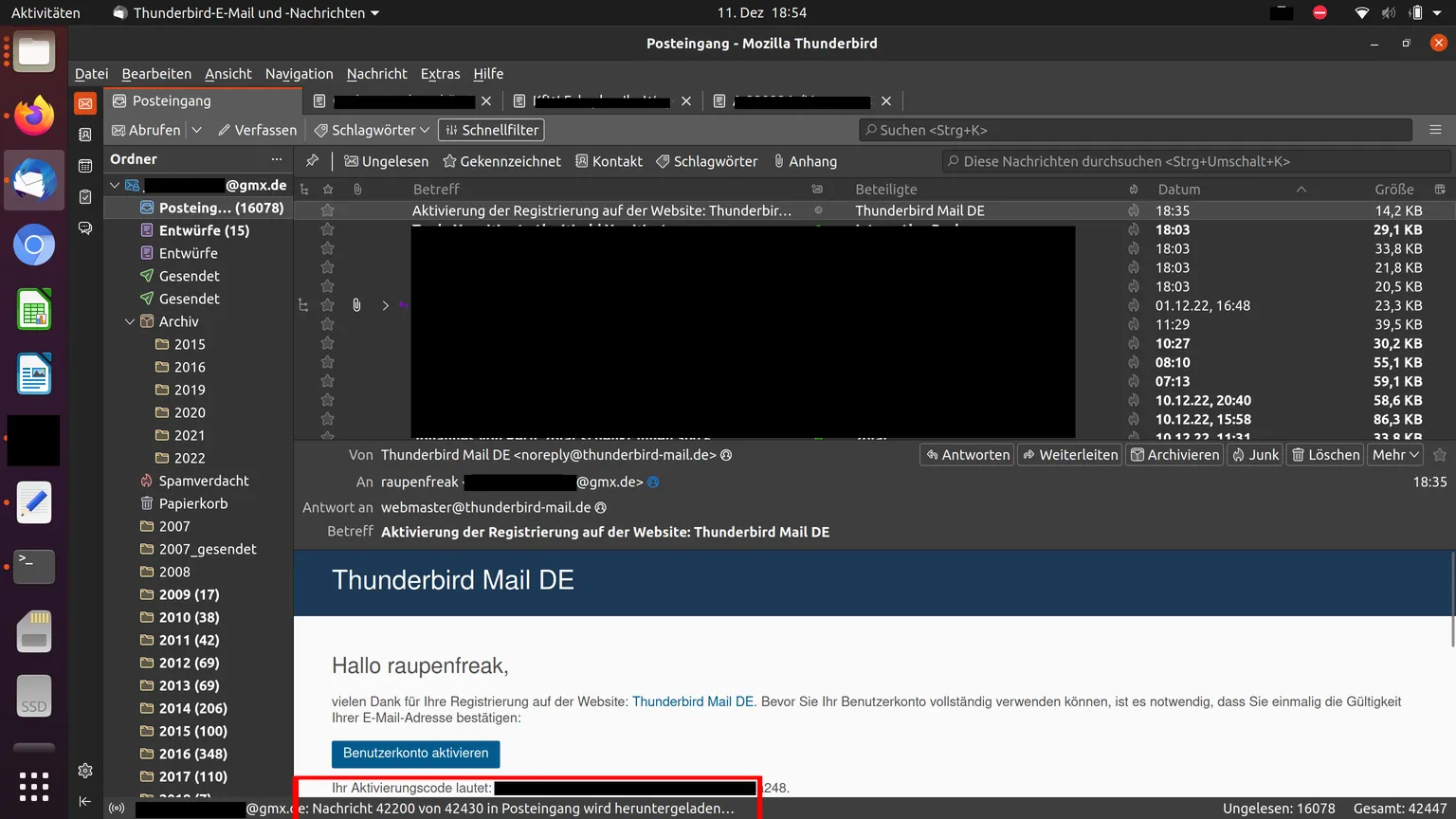
Task: Open the Nachricht menu
Action: [x=376, y=74]
